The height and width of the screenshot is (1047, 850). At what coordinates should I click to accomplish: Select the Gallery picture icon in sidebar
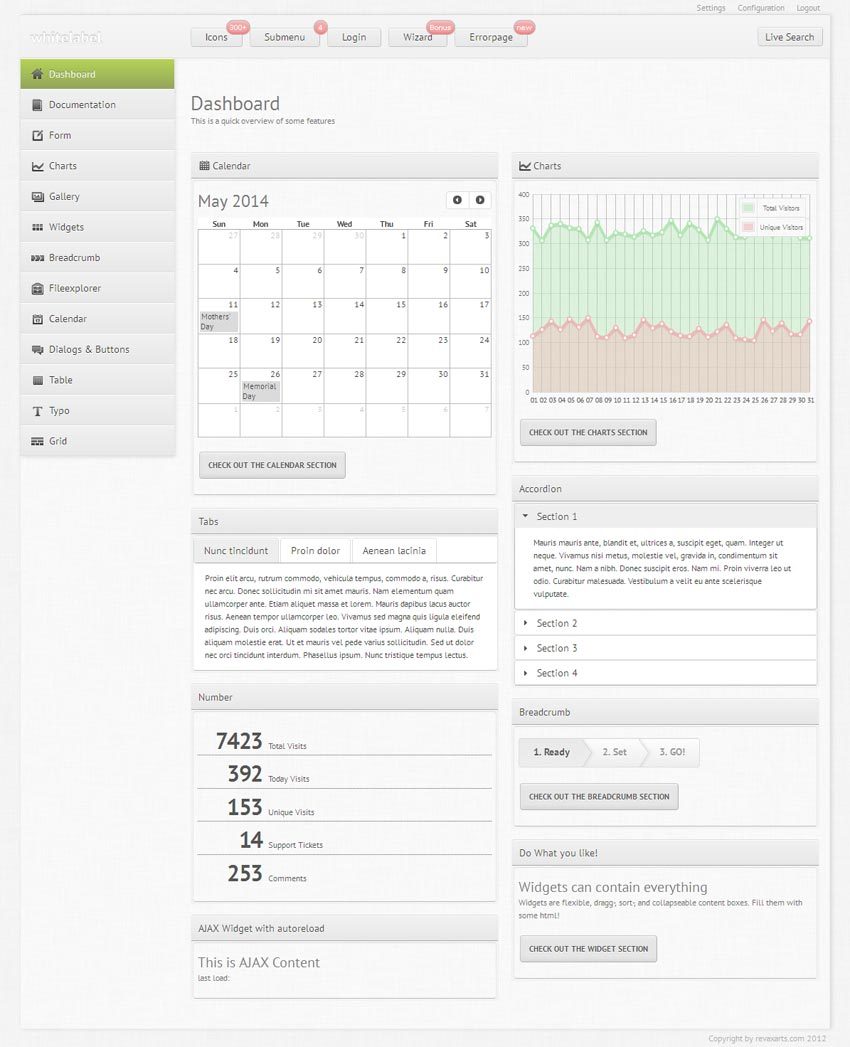coord(37,197)
